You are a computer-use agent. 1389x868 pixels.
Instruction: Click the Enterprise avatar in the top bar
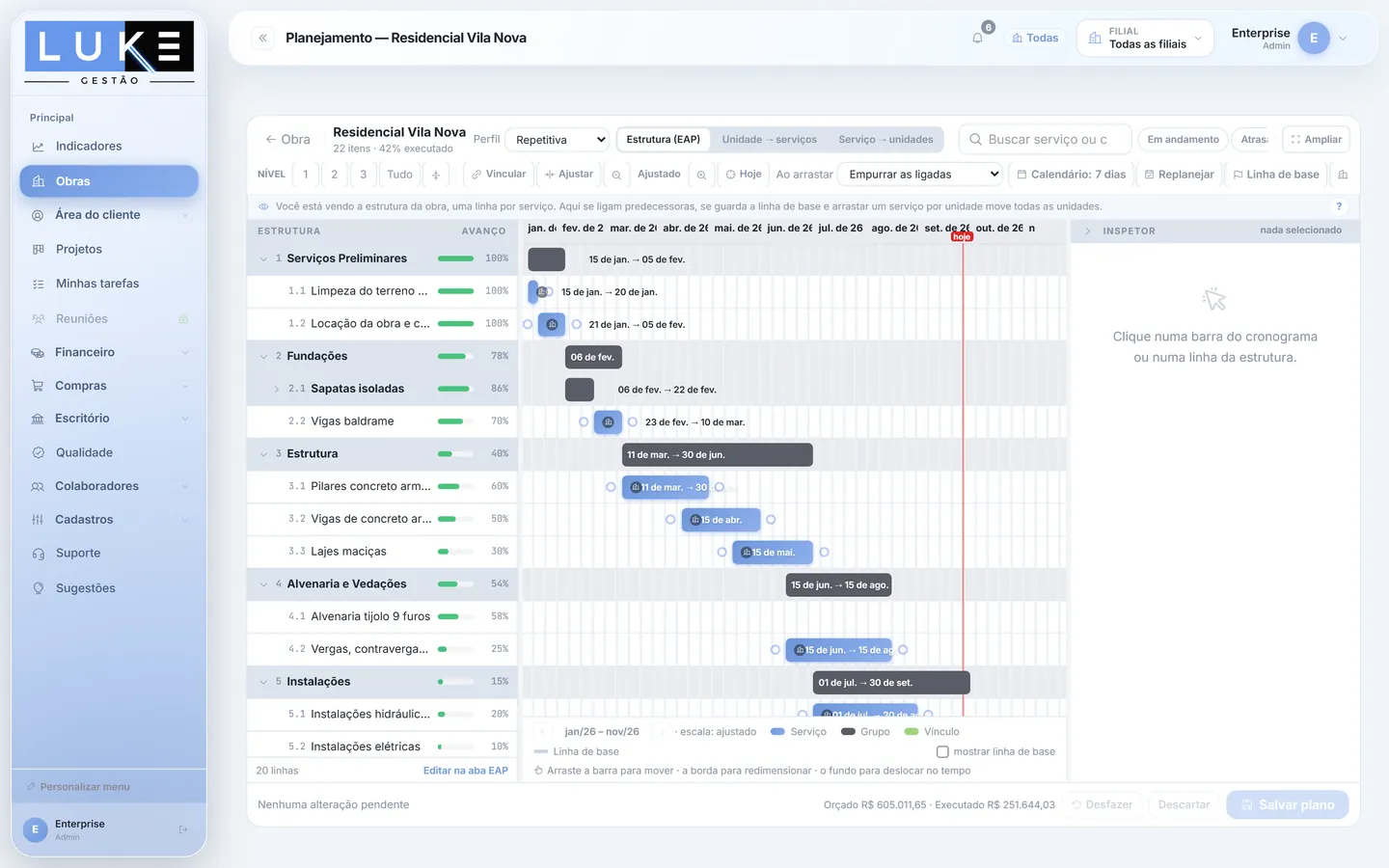(1314, 38)
